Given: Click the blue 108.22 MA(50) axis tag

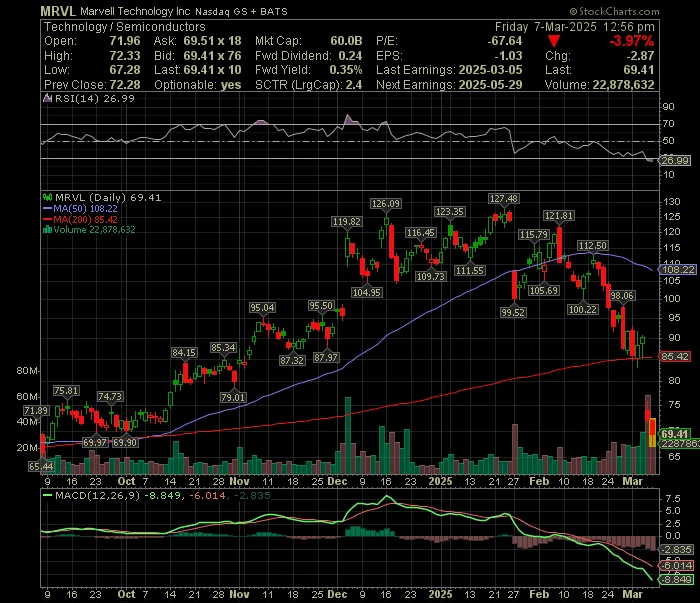Looking at the screenshot, I should (678, 270).
